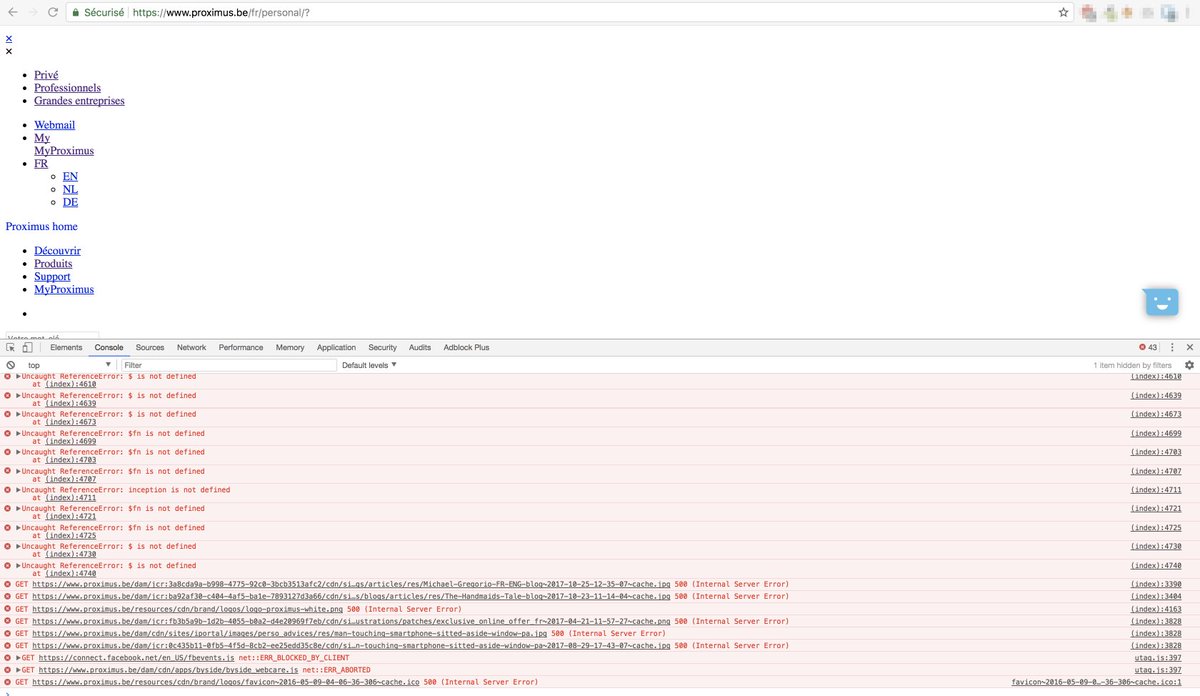Expand the $fn error at index 4721

(x=19, y=509)
